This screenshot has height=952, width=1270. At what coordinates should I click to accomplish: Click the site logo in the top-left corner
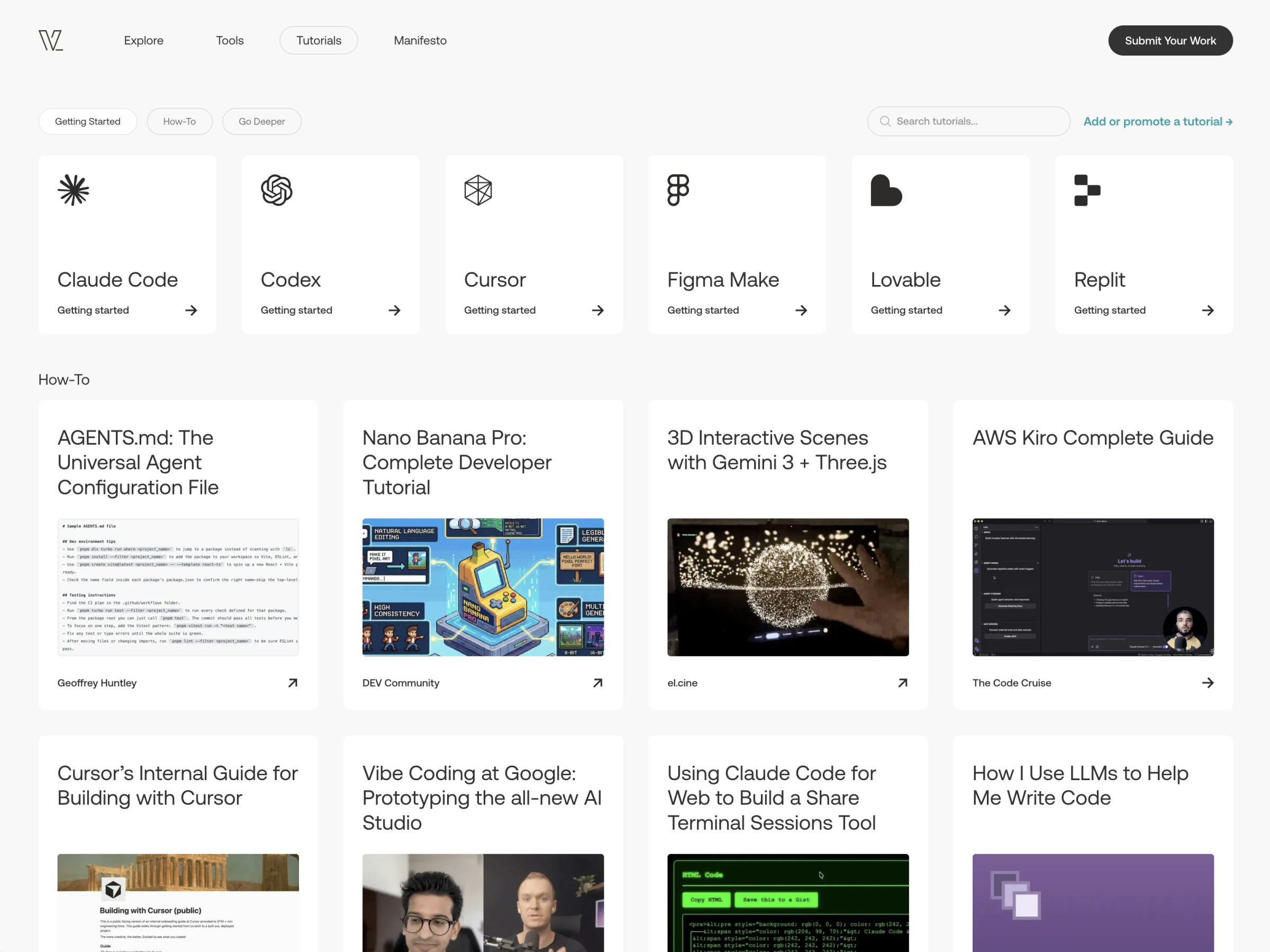click(x=51, y=40)
